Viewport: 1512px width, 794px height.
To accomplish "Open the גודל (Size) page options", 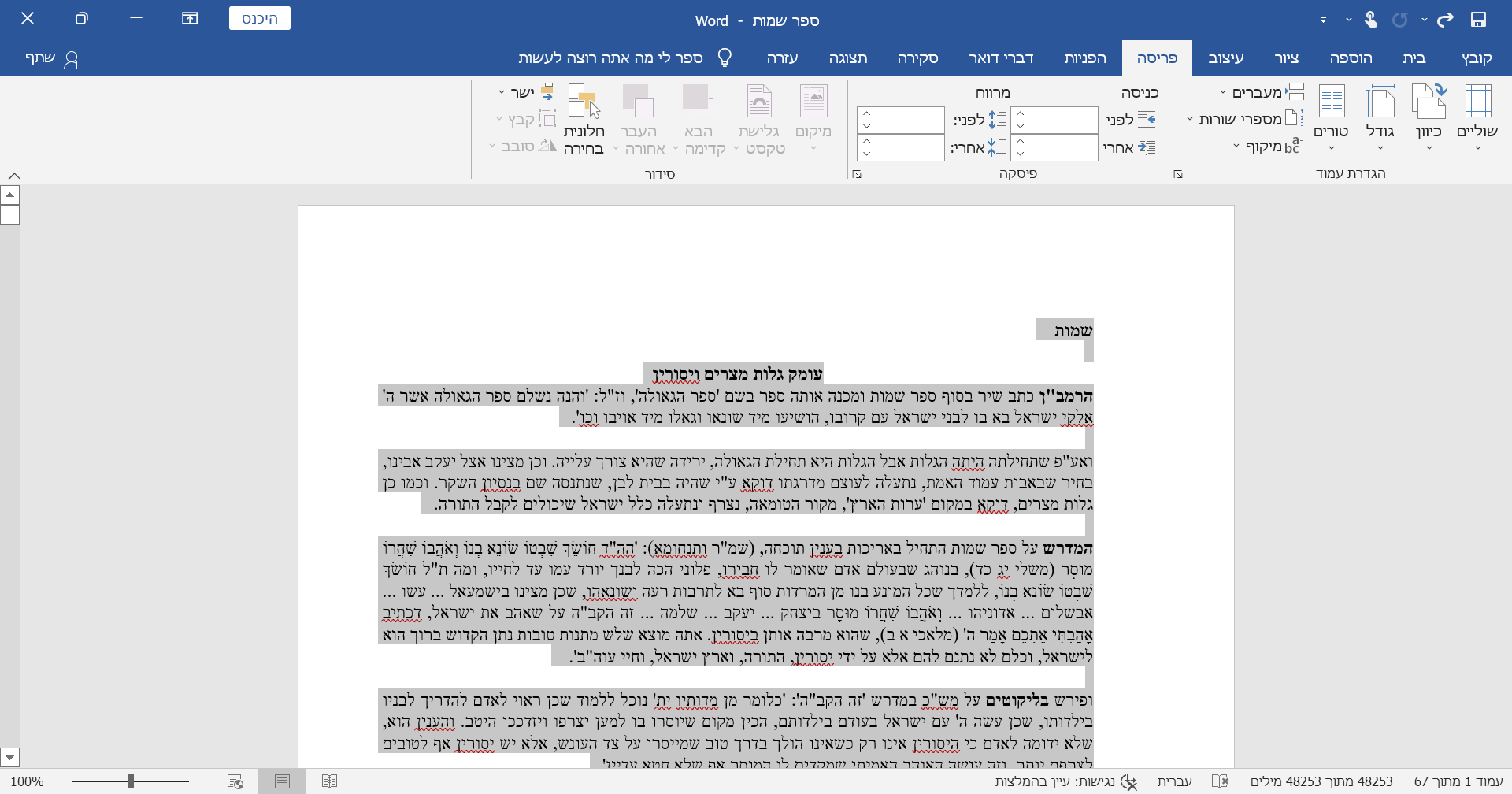I will (x=1380, y=118).
